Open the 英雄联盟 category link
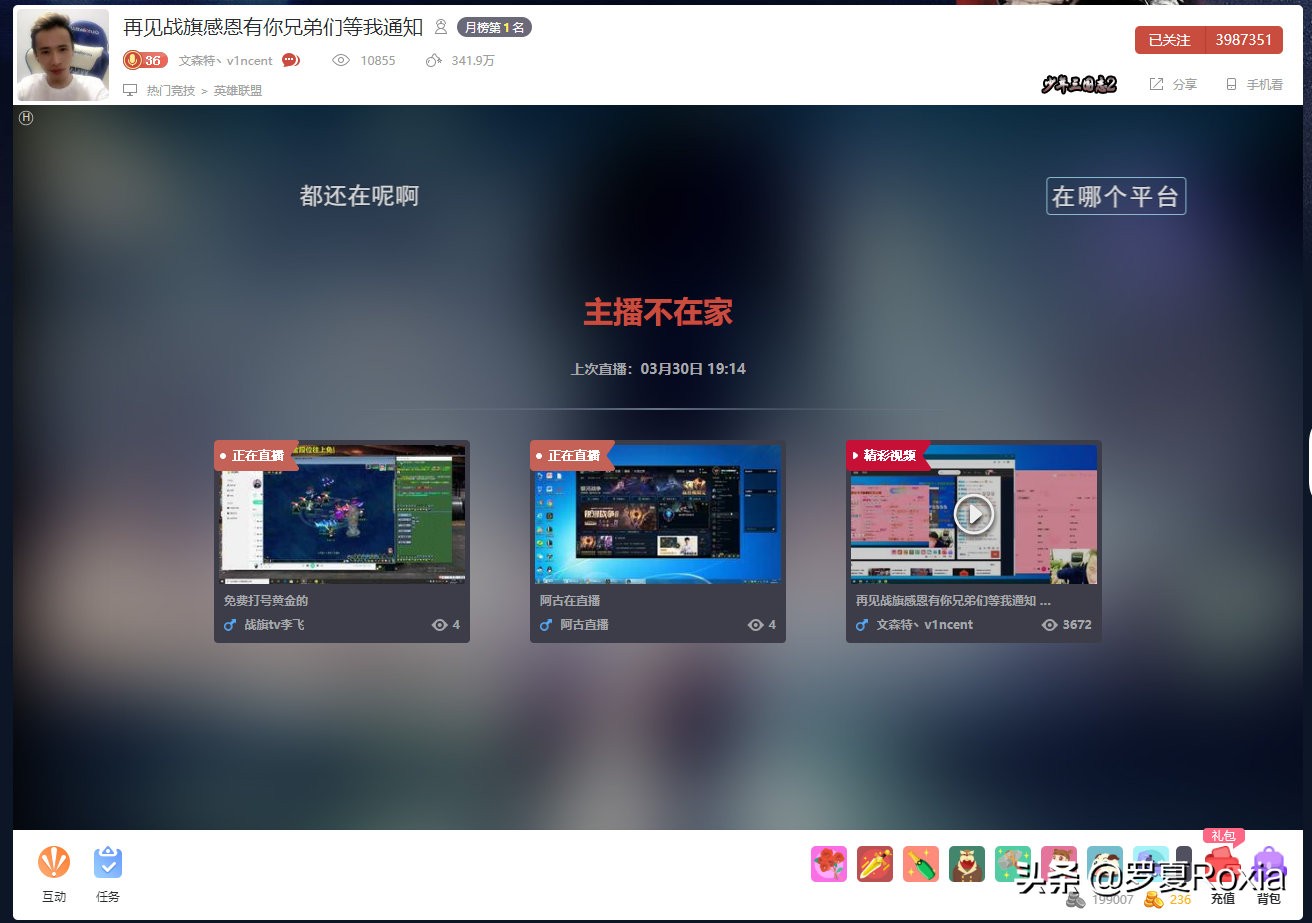Viewport: 1312px width, 923px height. click(x=238, y=90)
